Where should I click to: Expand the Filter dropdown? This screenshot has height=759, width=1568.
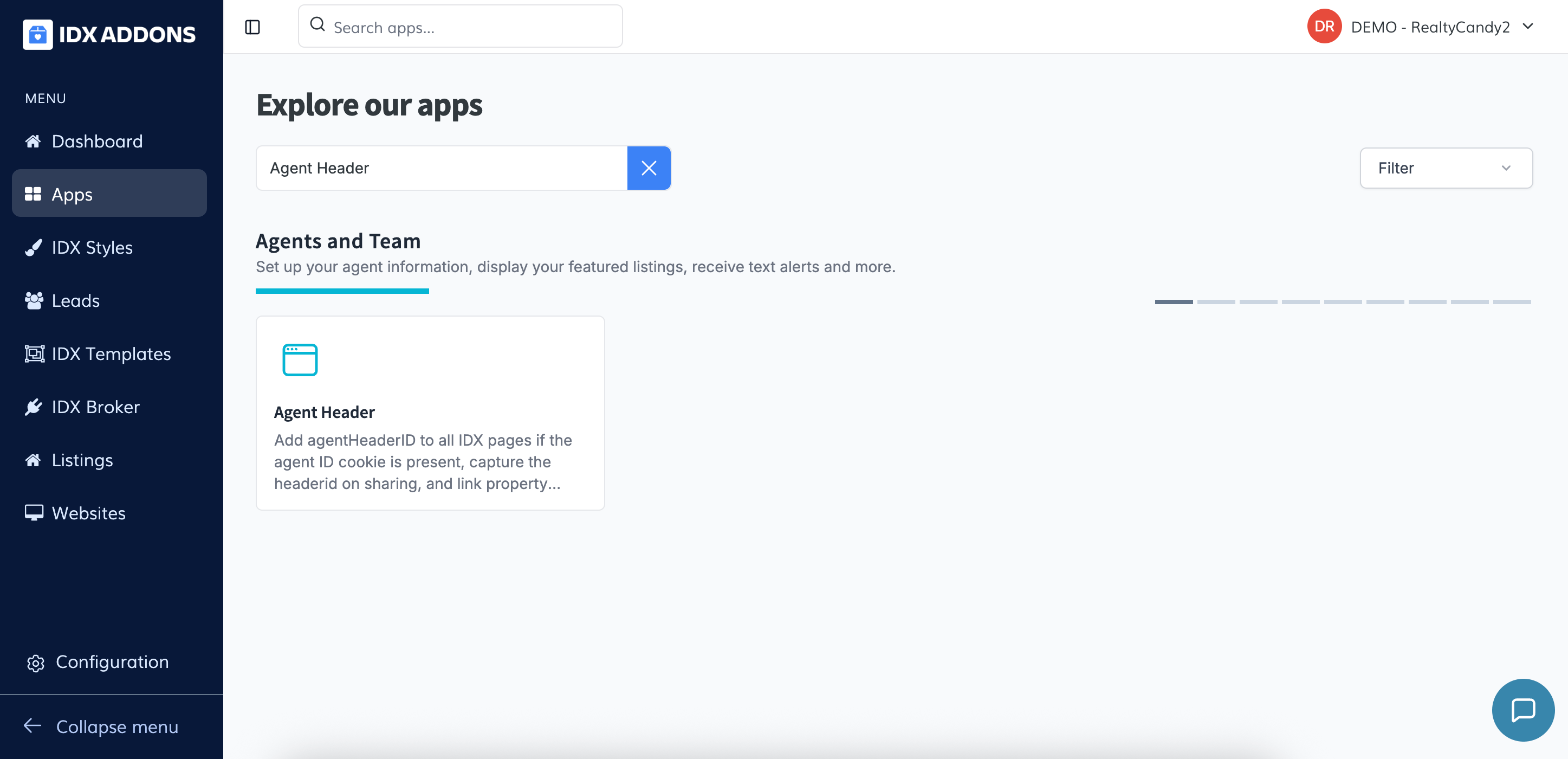(1446, 168)
